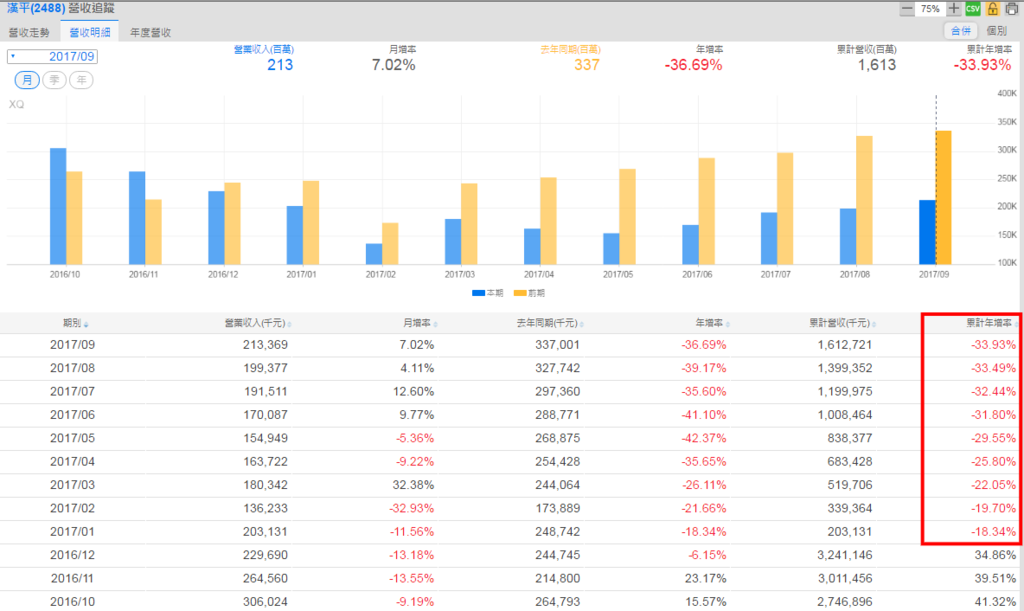Open the 年度營收 tab

(150, 33)
